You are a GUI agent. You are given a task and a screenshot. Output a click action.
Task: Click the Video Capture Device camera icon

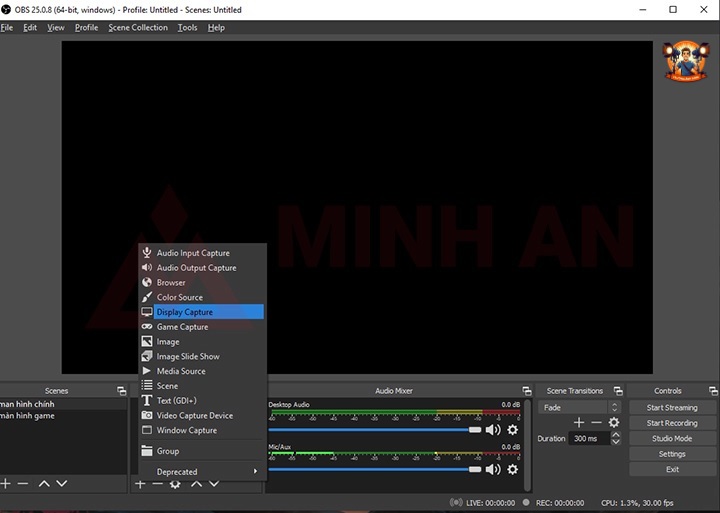147,415
